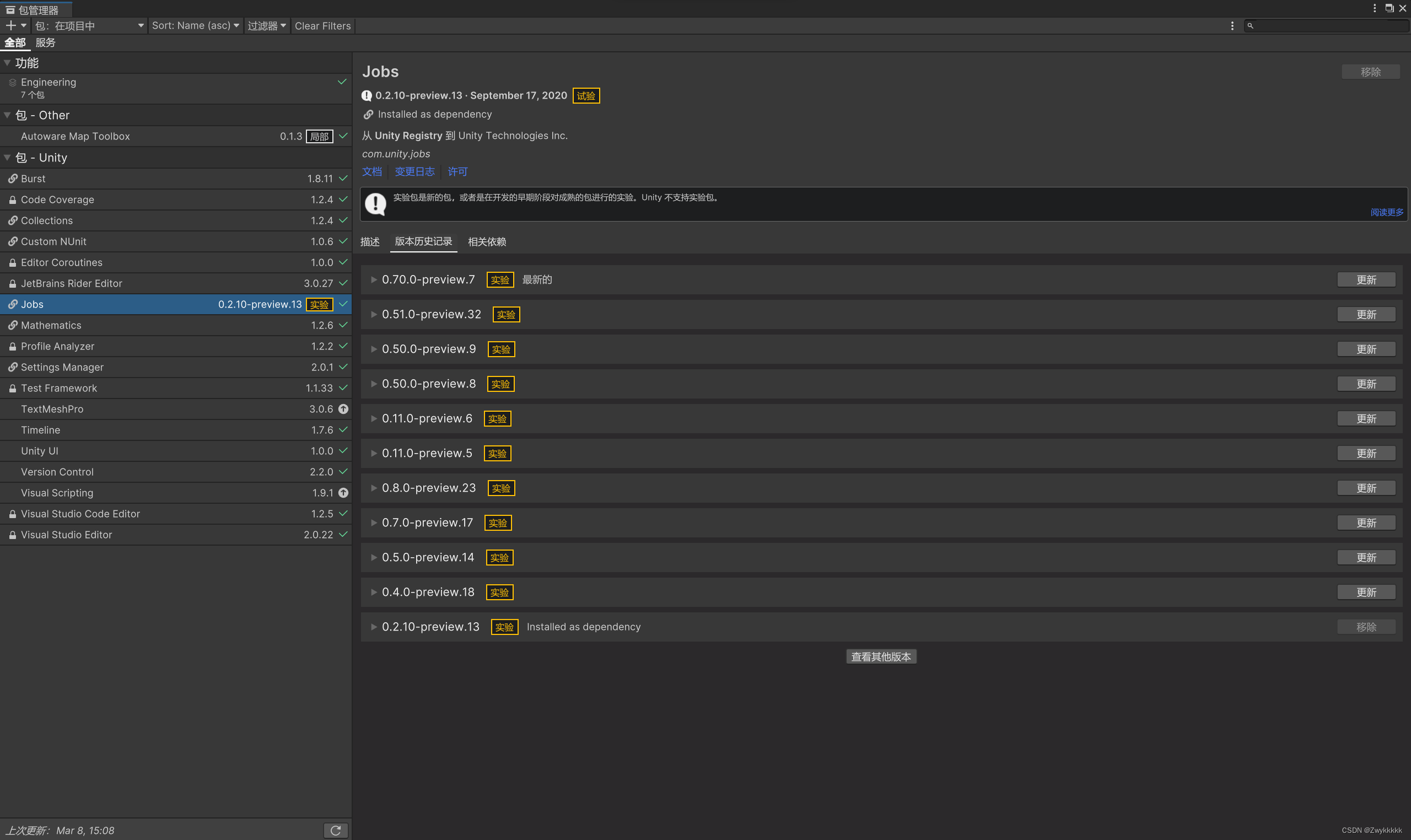This screenshot has height=840, width=1411.
Task: Click the checkmark beside Mathematics package
Action: pyautogui.click(x=342, y=325)
